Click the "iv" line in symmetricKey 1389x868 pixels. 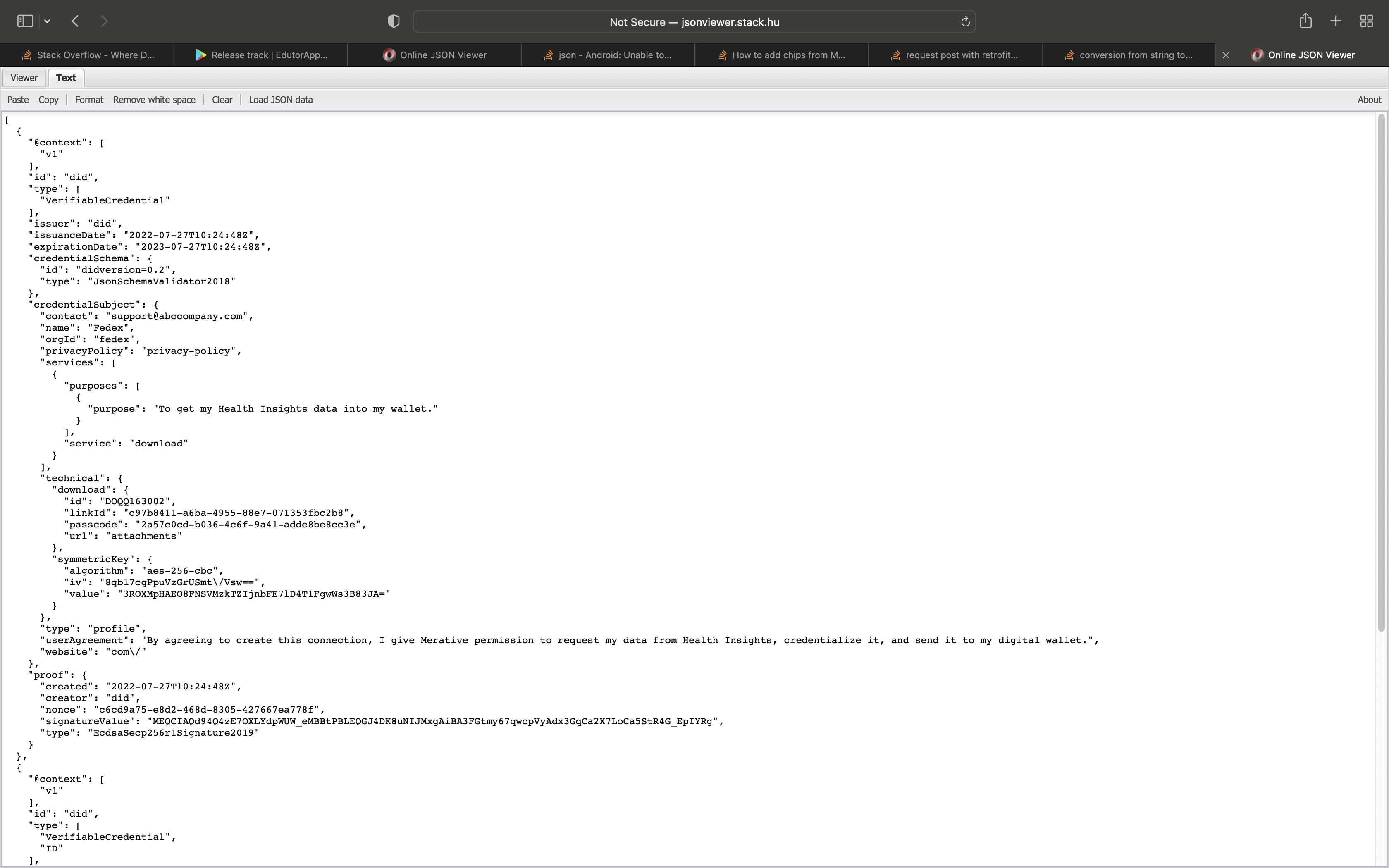tap(165, 583)
